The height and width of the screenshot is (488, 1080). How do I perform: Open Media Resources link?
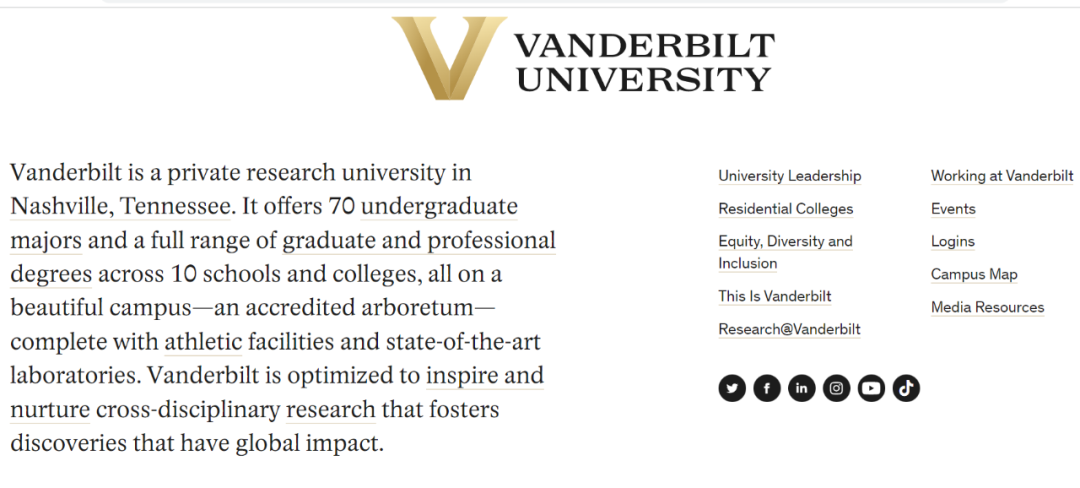click(x=988, y=308)
